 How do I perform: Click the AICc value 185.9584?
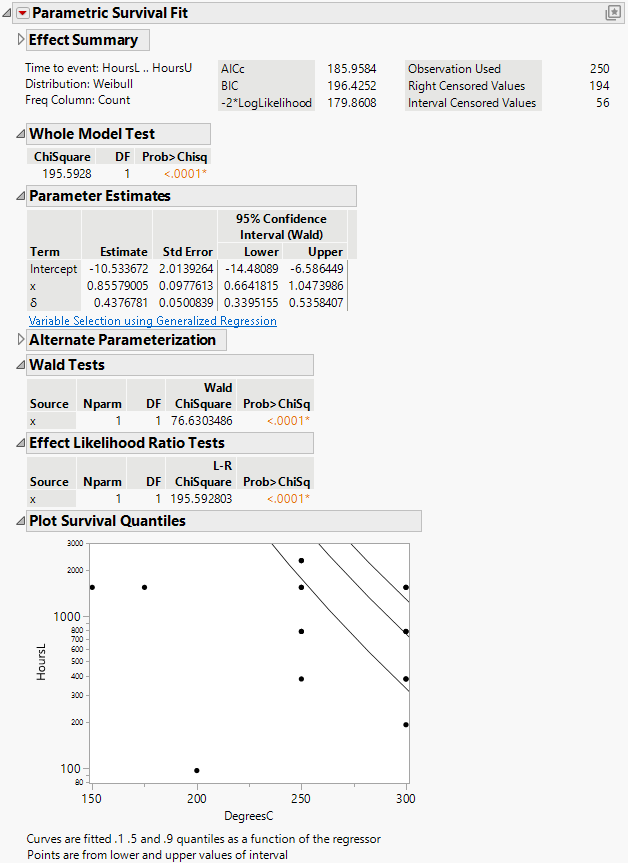[x=352, y=69]
